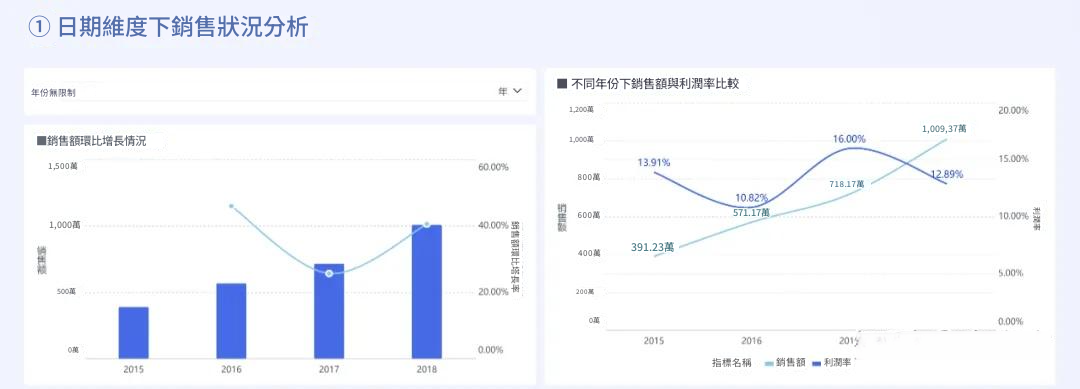Click the 16.00% data label
This screenshot has height=389, width=1080.
(x=849, y=138)
